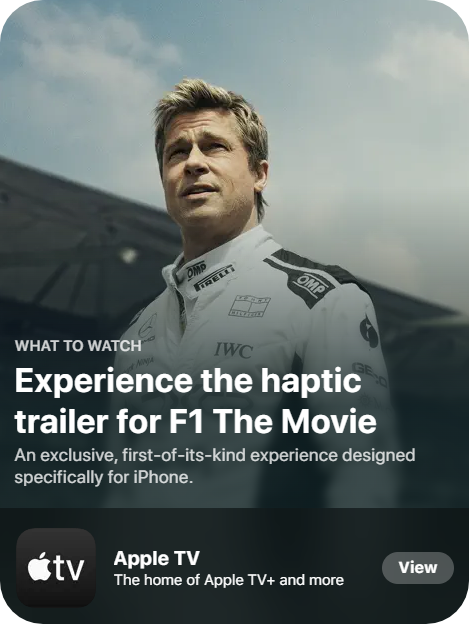Click the round emblem on the sleeve
469x624 pixels.
(369, 332)
